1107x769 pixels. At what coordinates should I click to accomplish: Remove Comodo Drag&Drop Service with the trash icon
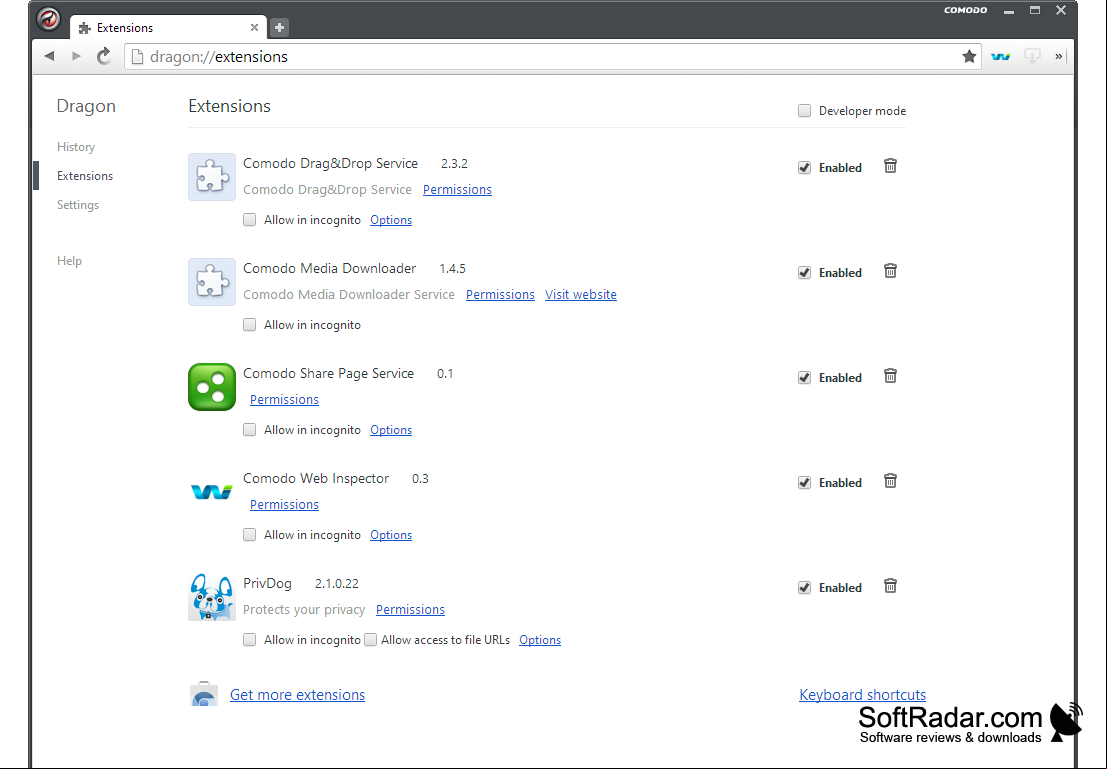tap(890, 166)
